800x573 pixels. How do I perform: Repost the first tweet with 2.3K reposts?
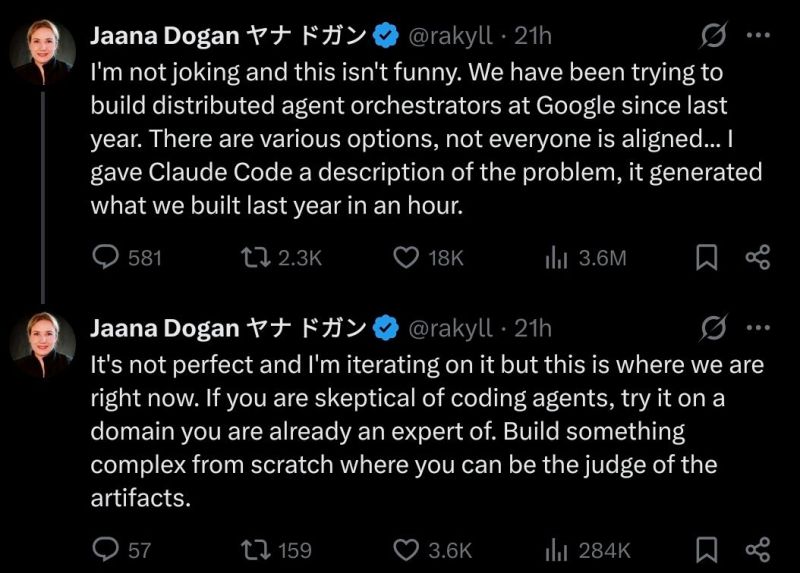pyautogui.click(x=256, y=257)
